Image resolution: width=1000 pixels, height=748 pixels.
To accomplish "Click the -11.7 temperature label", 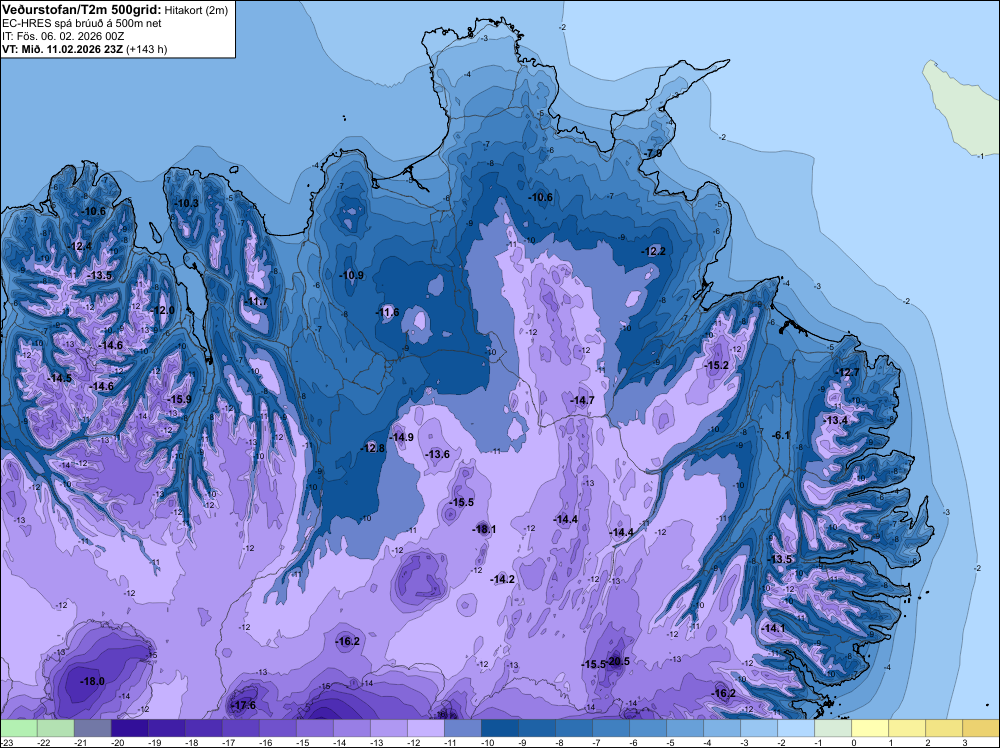I will point(257,302).
